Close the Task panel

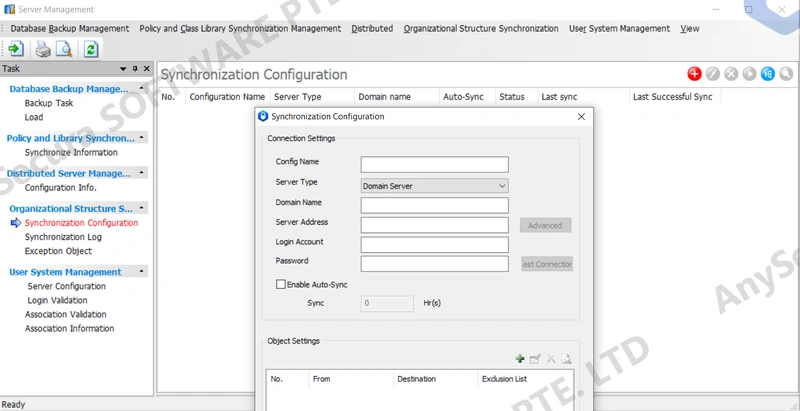pos(146,68)
